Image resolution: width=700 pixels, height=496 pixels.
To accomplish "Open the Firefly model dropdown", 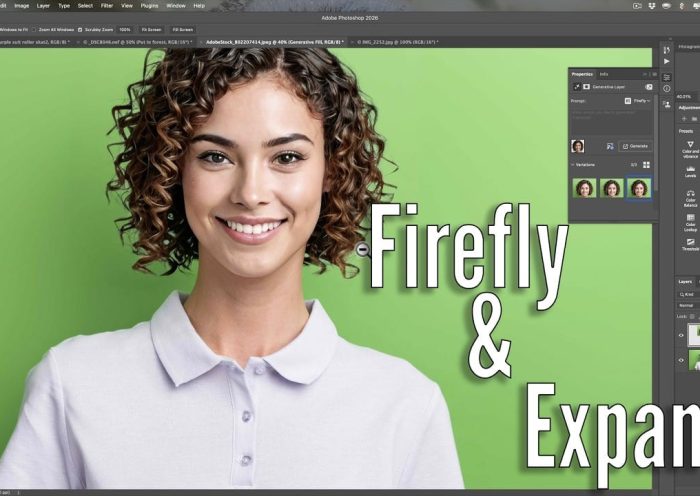I will pyautogui.click(x=640, y=101).
